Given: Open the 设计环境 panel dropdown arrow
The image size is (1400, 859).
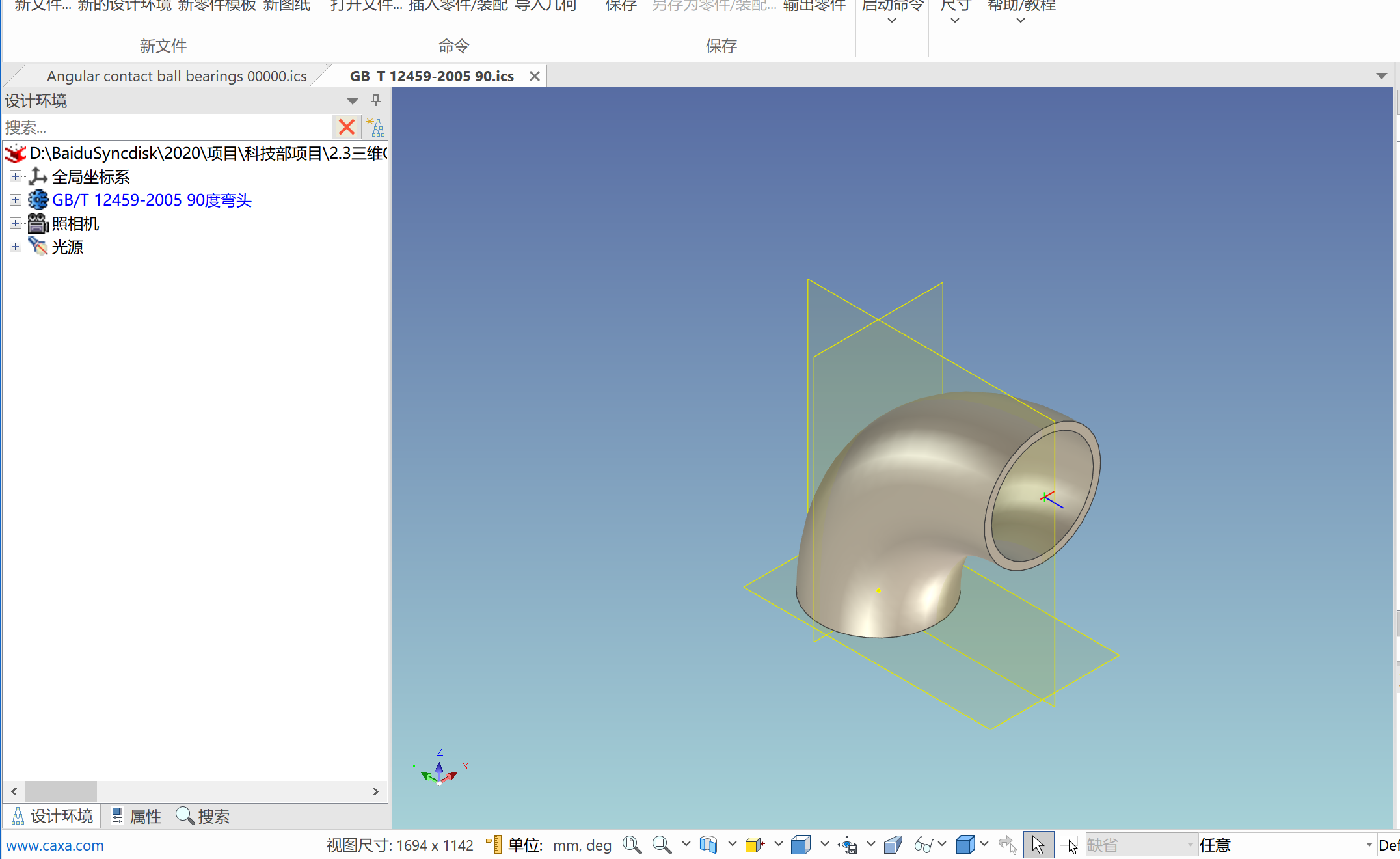Looking at the screenshot, I should [x=353, y=101].
